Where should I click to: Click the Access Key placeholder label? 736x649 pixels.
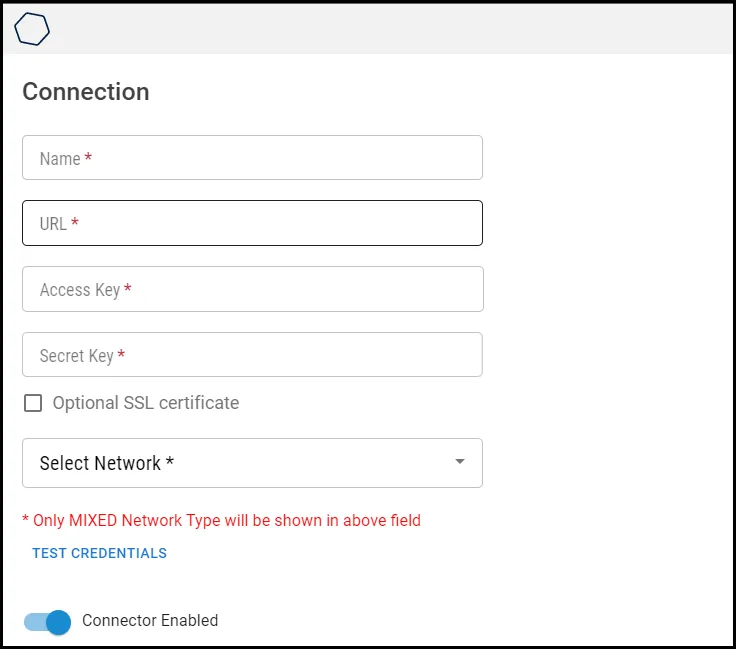[x=80, y=290]
